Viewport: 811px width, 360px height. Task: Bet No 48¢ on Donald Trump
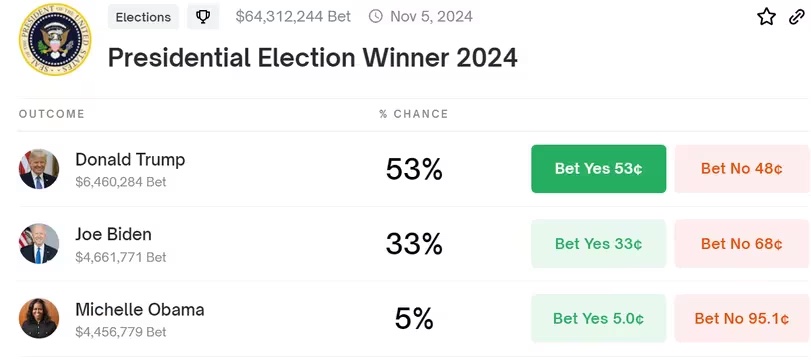click(742, 169)
